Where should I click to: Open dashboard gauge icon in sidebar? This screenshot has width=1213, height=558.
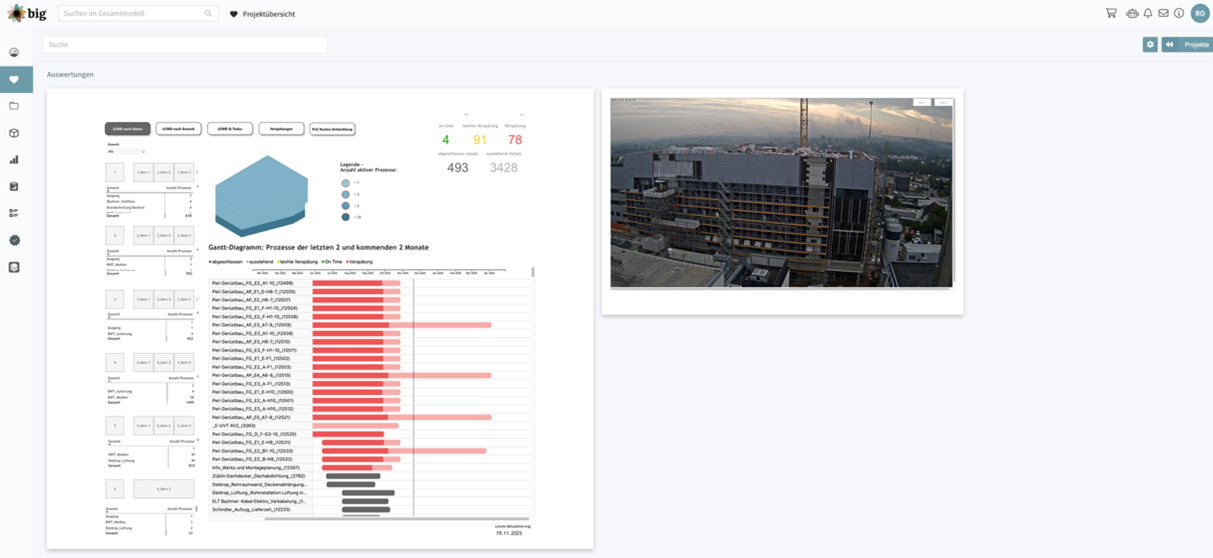click(x=14, y=52)
